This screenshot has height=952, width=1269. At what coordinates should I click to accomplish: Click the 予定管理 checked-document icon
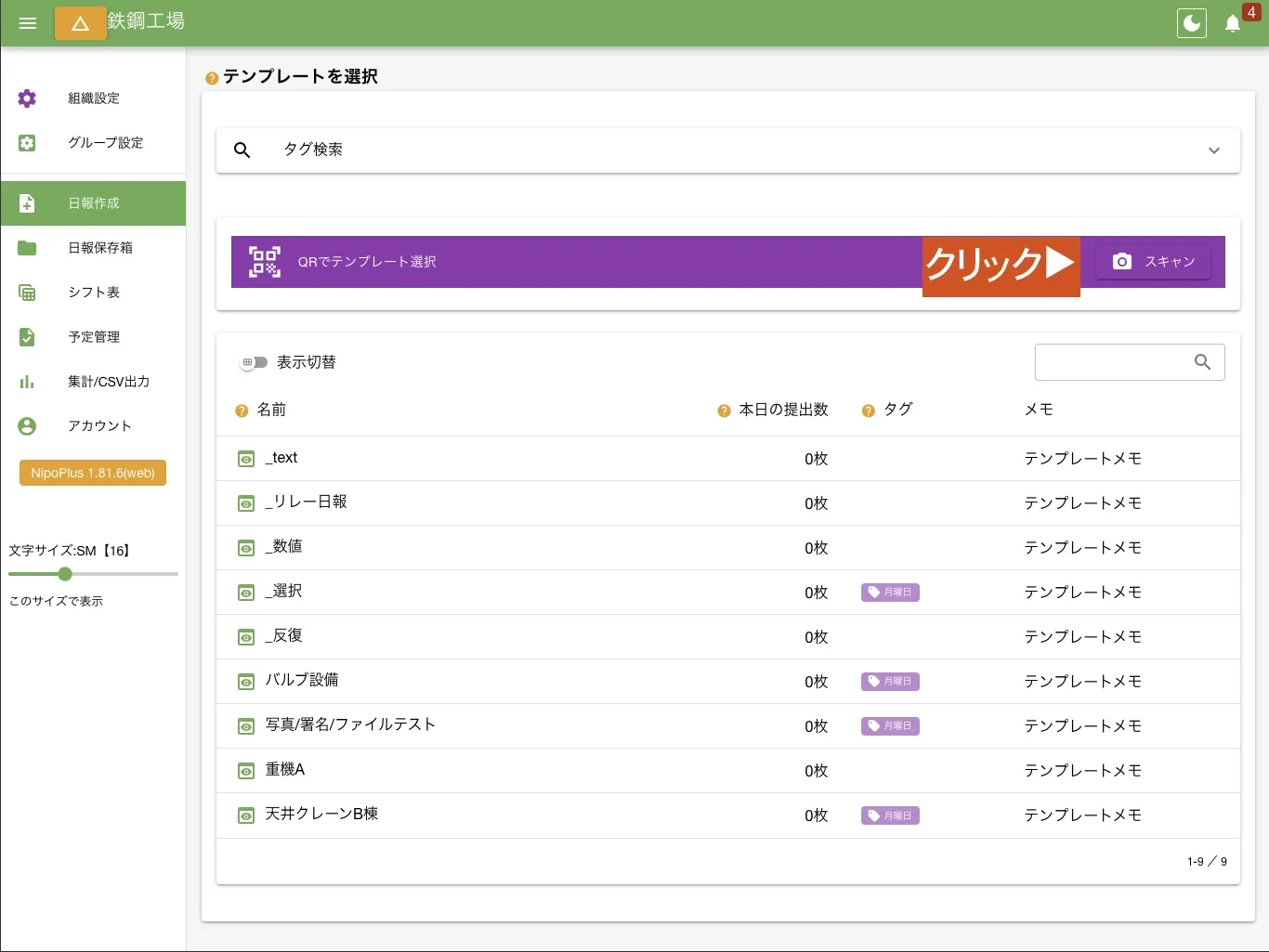click(27, 337)
